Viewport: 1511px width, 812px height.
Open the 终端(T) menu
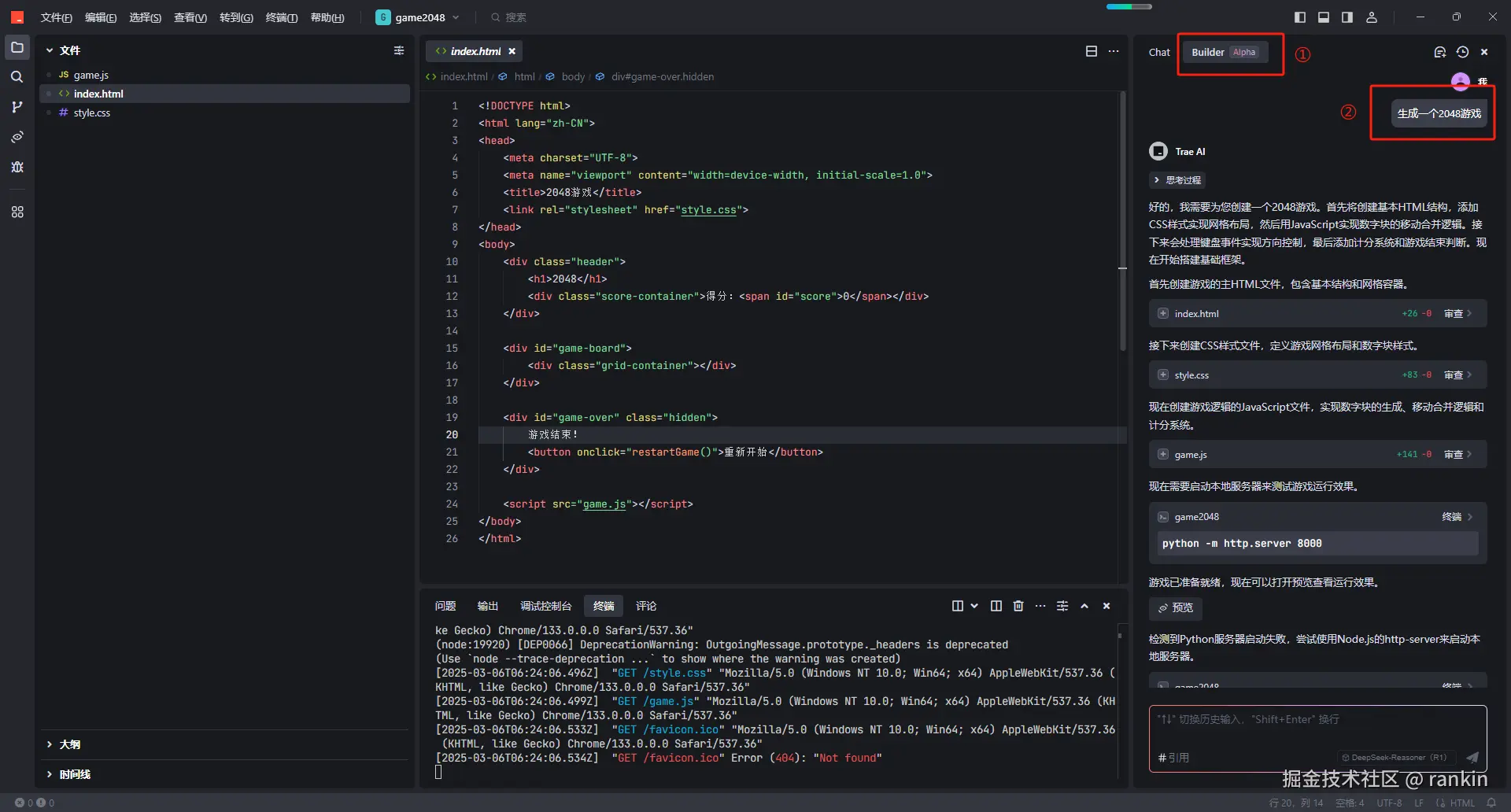pos(282,17)
